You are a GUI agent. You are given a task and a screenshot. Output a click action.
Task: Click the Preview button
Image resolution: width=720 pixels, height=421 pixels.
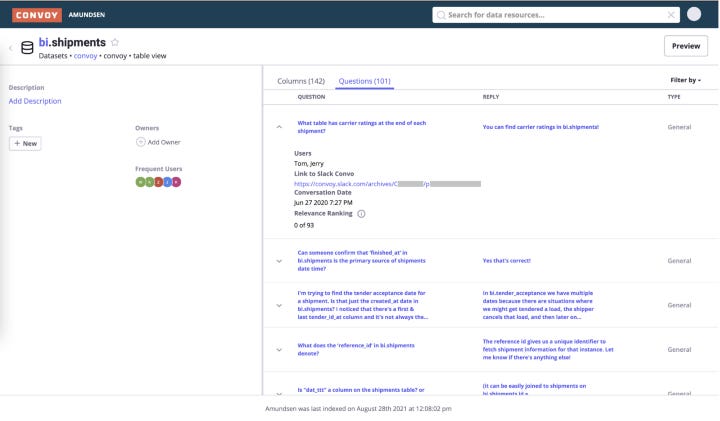coord(686,46)
